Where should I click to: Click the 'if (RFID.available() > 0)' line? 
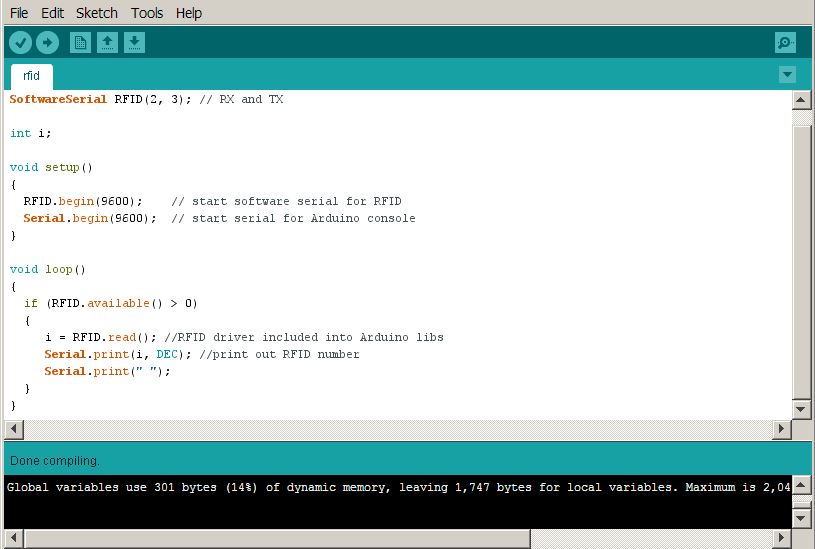[x=111, y=303]
